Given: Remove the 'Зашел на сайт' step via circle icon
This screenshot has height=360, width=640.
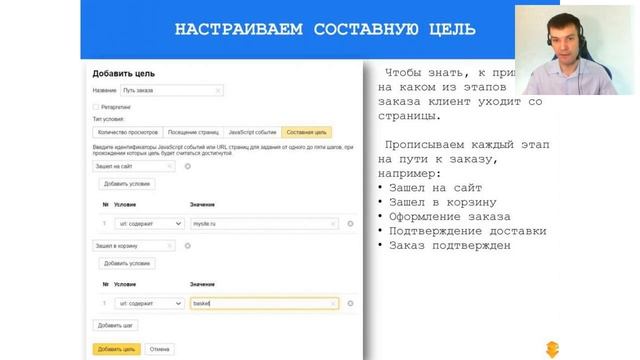Looking at the screenshot, I should click(188, 166).
